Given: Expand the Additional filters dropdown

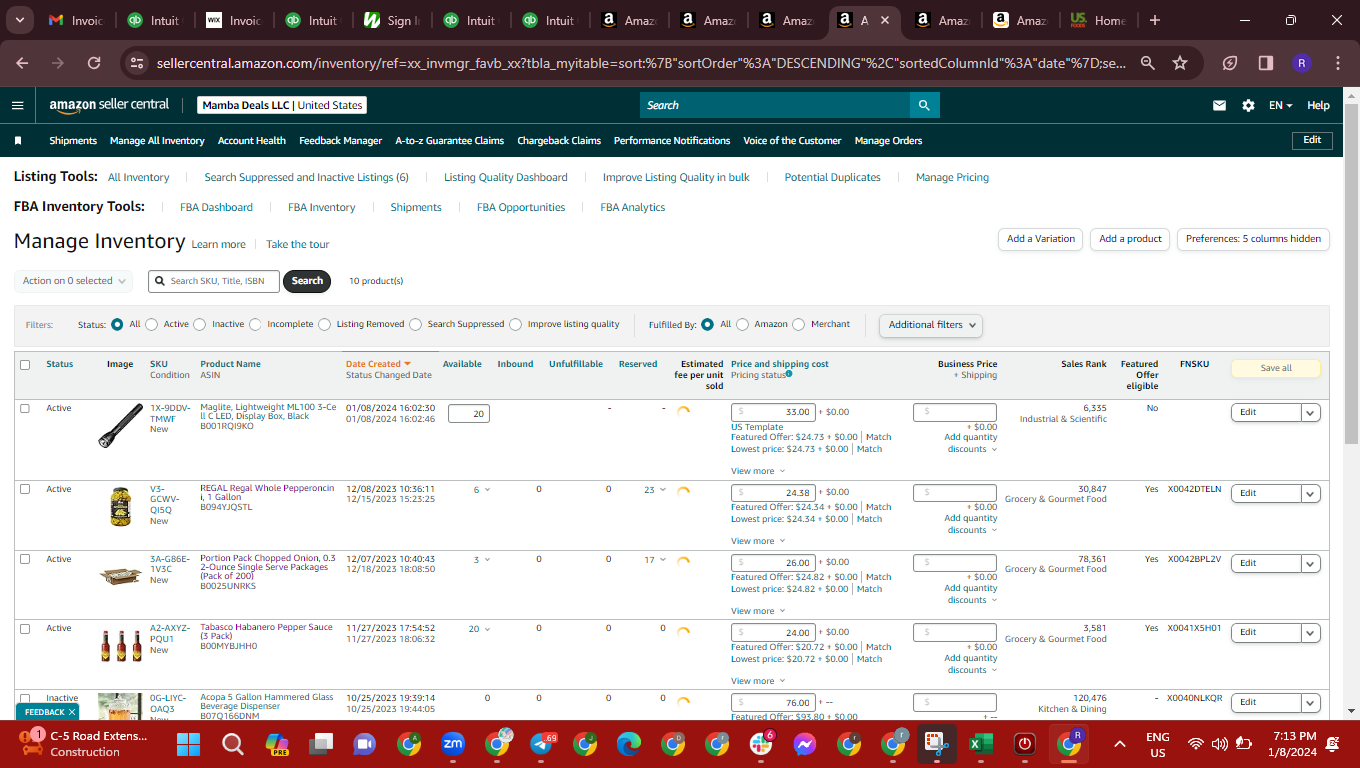Looking at the screenshot, I should tap(930, 324).
